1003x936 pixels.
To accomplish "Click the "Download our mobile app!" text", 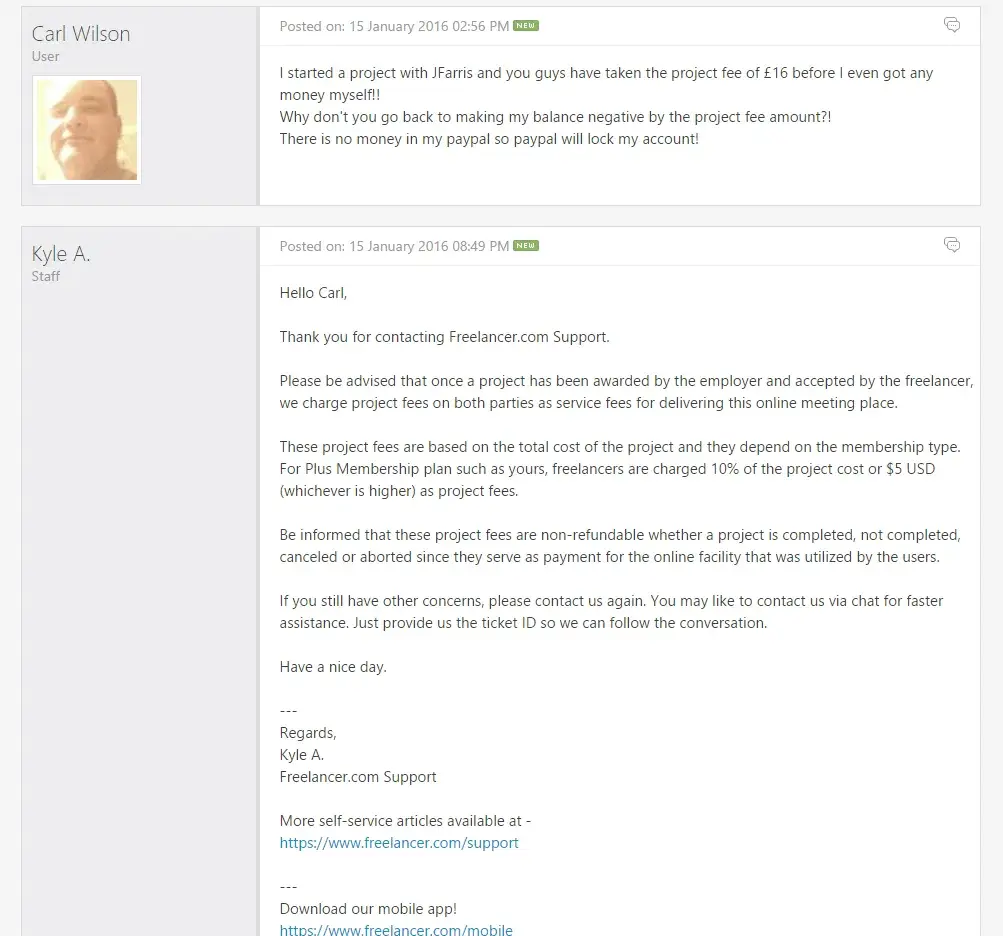I will click(x=368, y=909).
